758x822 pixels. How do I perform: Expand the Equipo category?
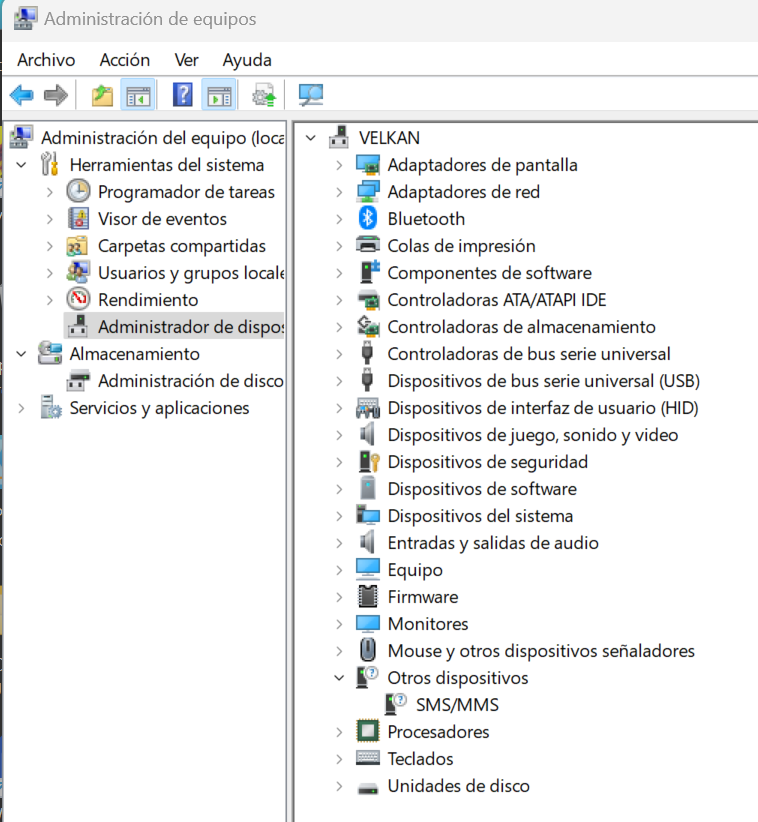339,570
